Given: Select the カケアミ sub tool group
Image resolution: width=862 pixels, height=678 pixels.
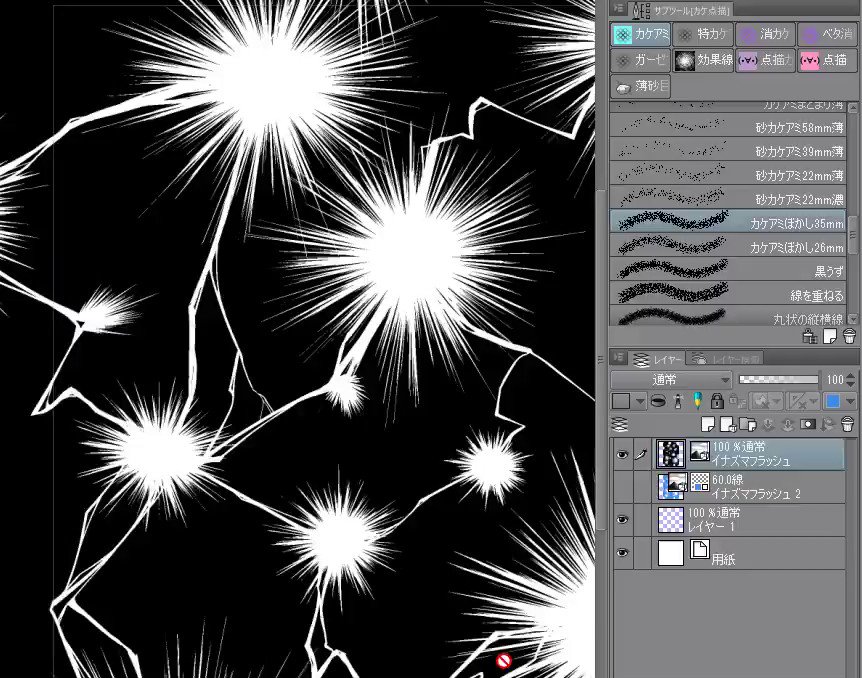Looking at the screenshot, I should tap(640, 35).
